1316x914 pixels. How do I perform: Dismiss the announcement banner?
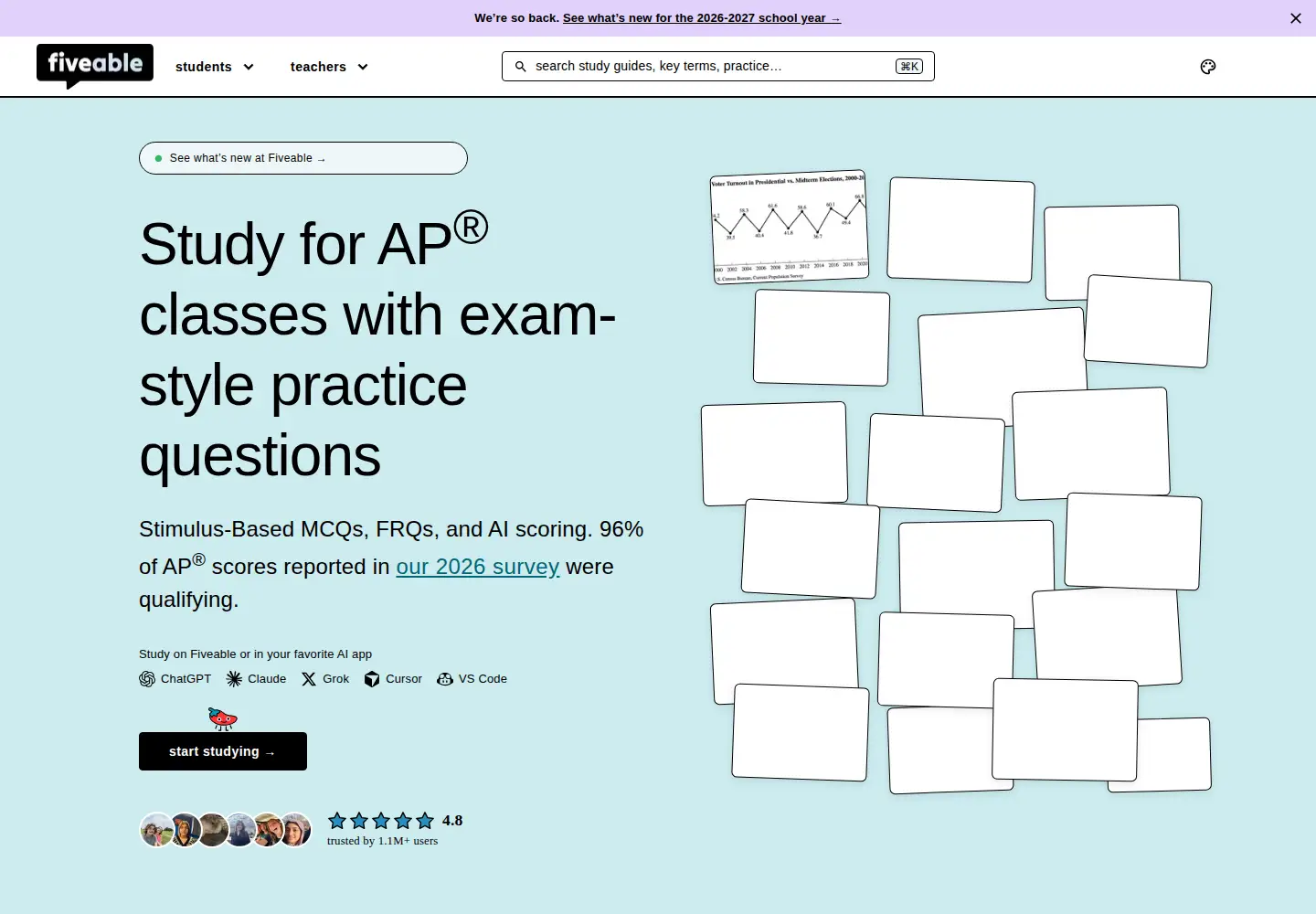tap(1296, 18)
